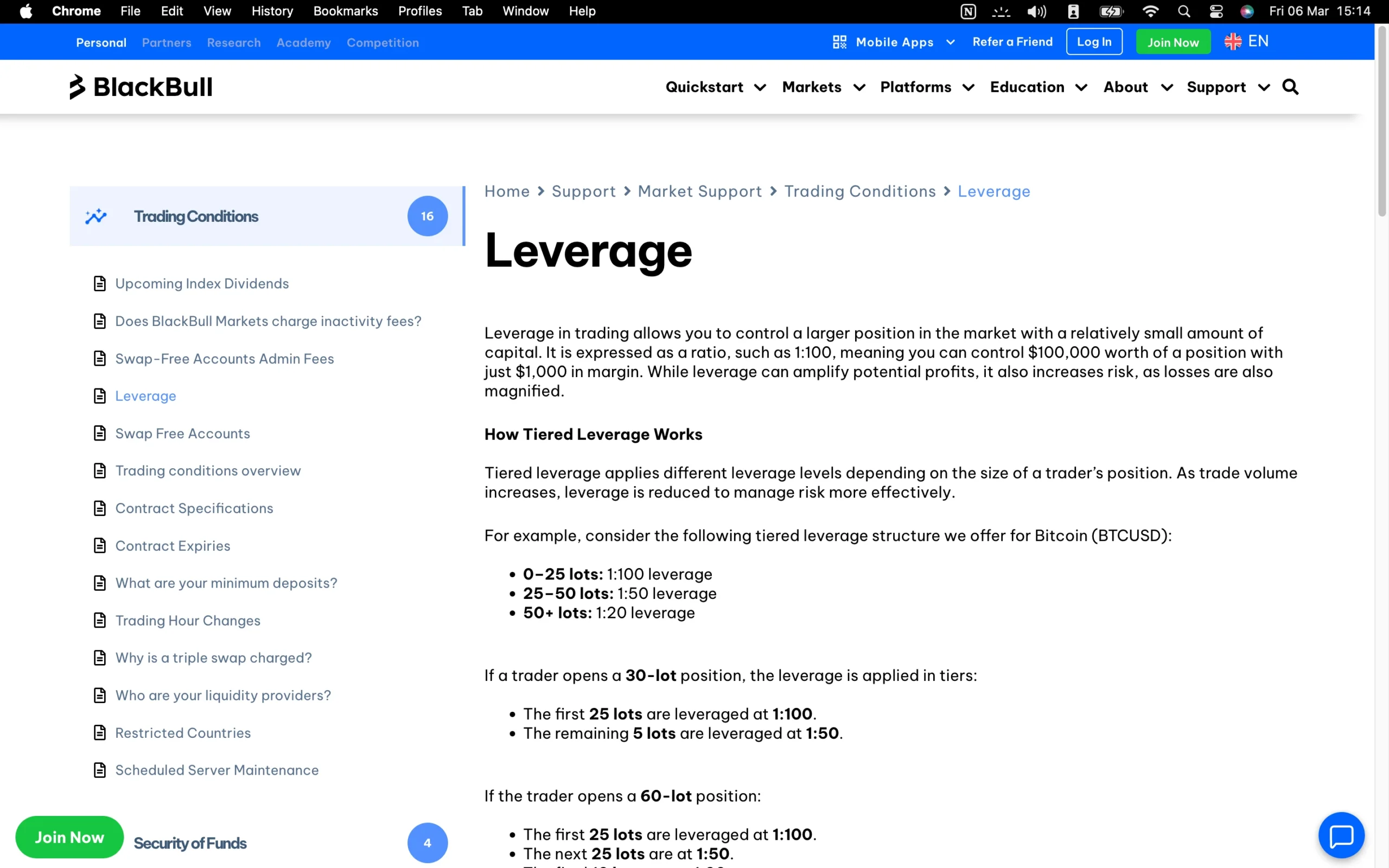Click the Mobile Apps QR code icon

(839, 41)
